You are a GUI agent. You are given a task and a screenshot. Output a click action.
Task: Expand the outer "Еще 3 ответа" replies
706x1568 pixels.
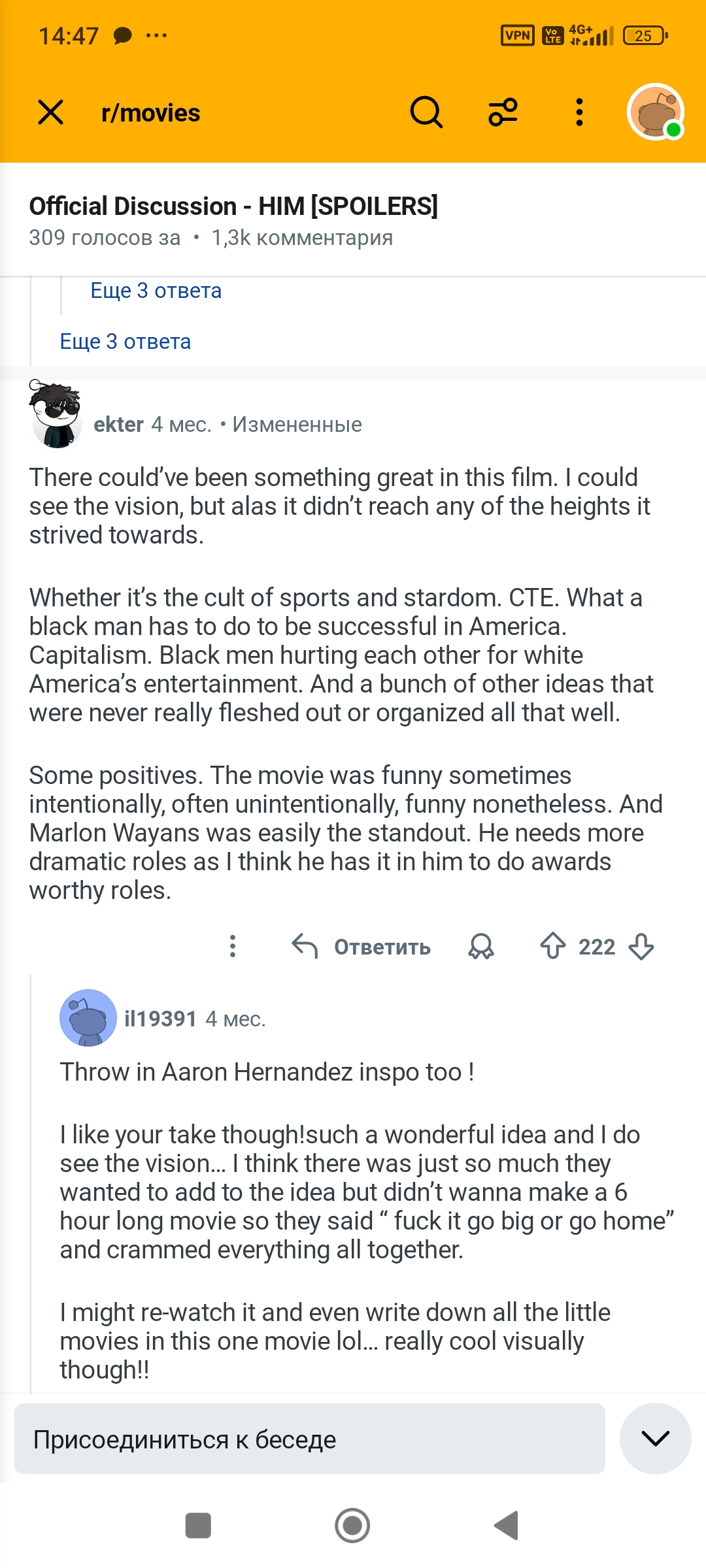(126, 342)
